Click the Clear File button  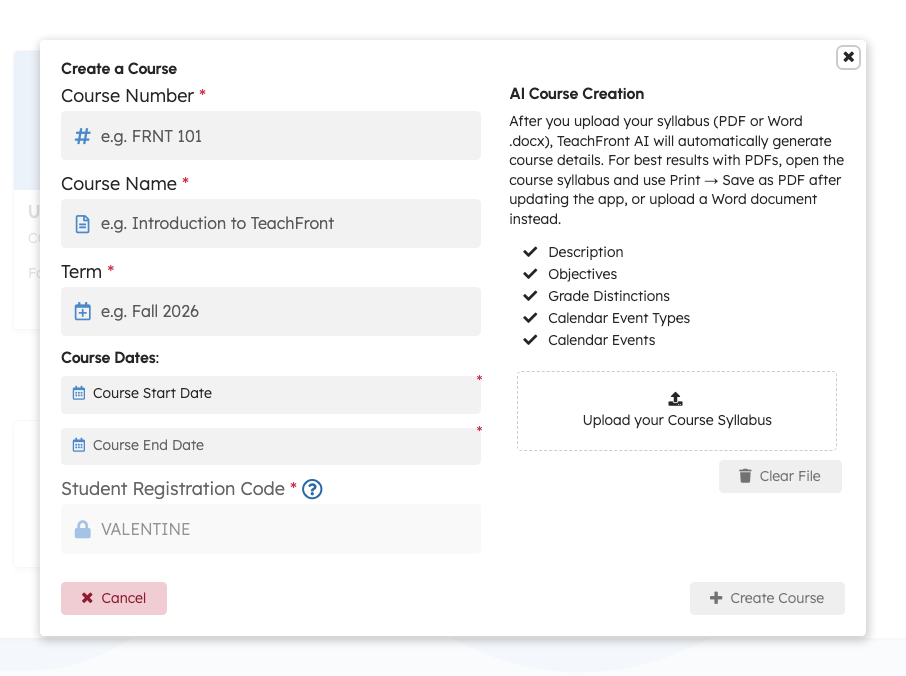[x=780, y=476]
